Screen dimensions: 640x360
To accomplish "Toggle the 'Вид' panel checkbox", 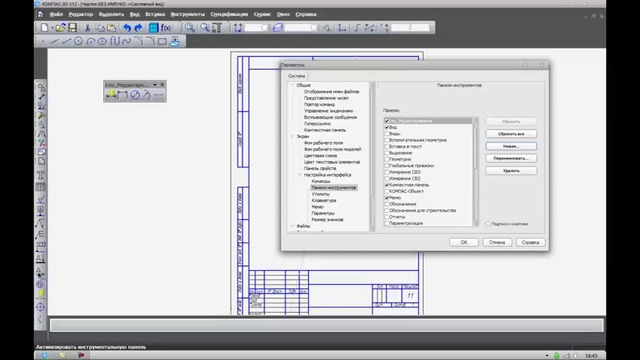I will (387, 127).
